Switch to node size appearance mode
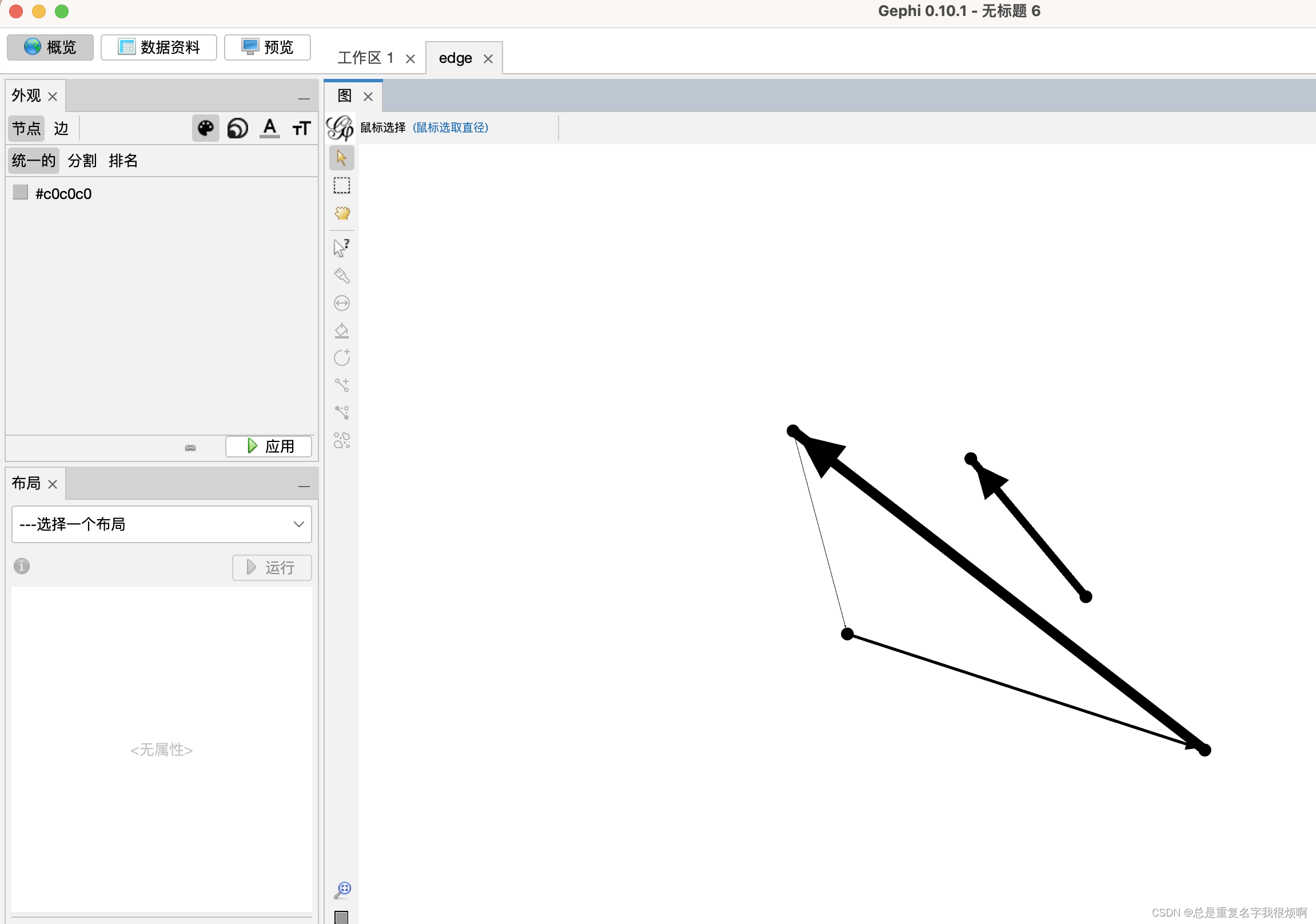The image size is (1316, 924). [x=237, y=128]
